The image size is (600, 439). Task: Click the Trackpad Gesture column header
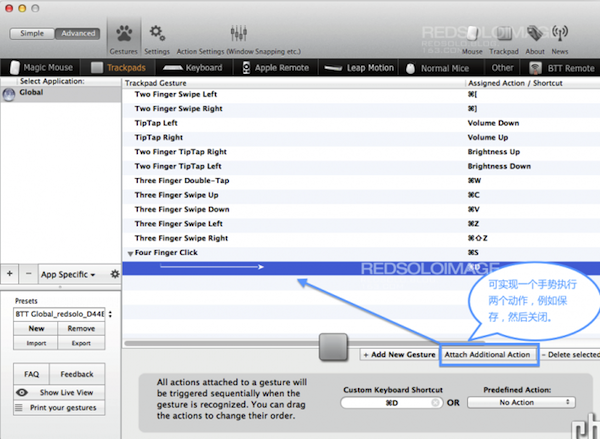tap(293, 83)
